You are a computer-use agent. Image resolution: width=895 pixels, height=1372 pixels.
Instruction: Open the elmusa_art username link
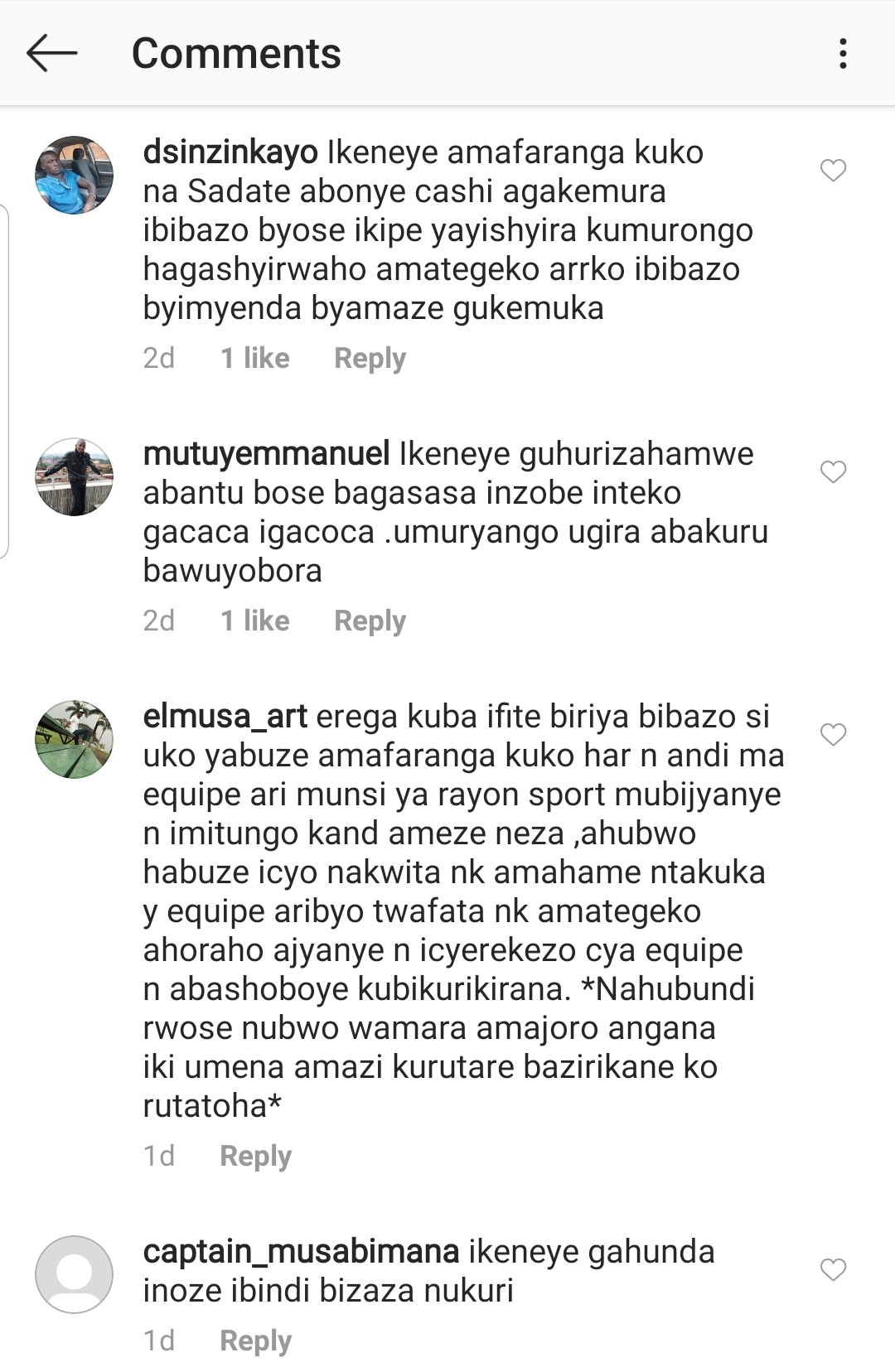pyautogui.click(x=225, y=717)
